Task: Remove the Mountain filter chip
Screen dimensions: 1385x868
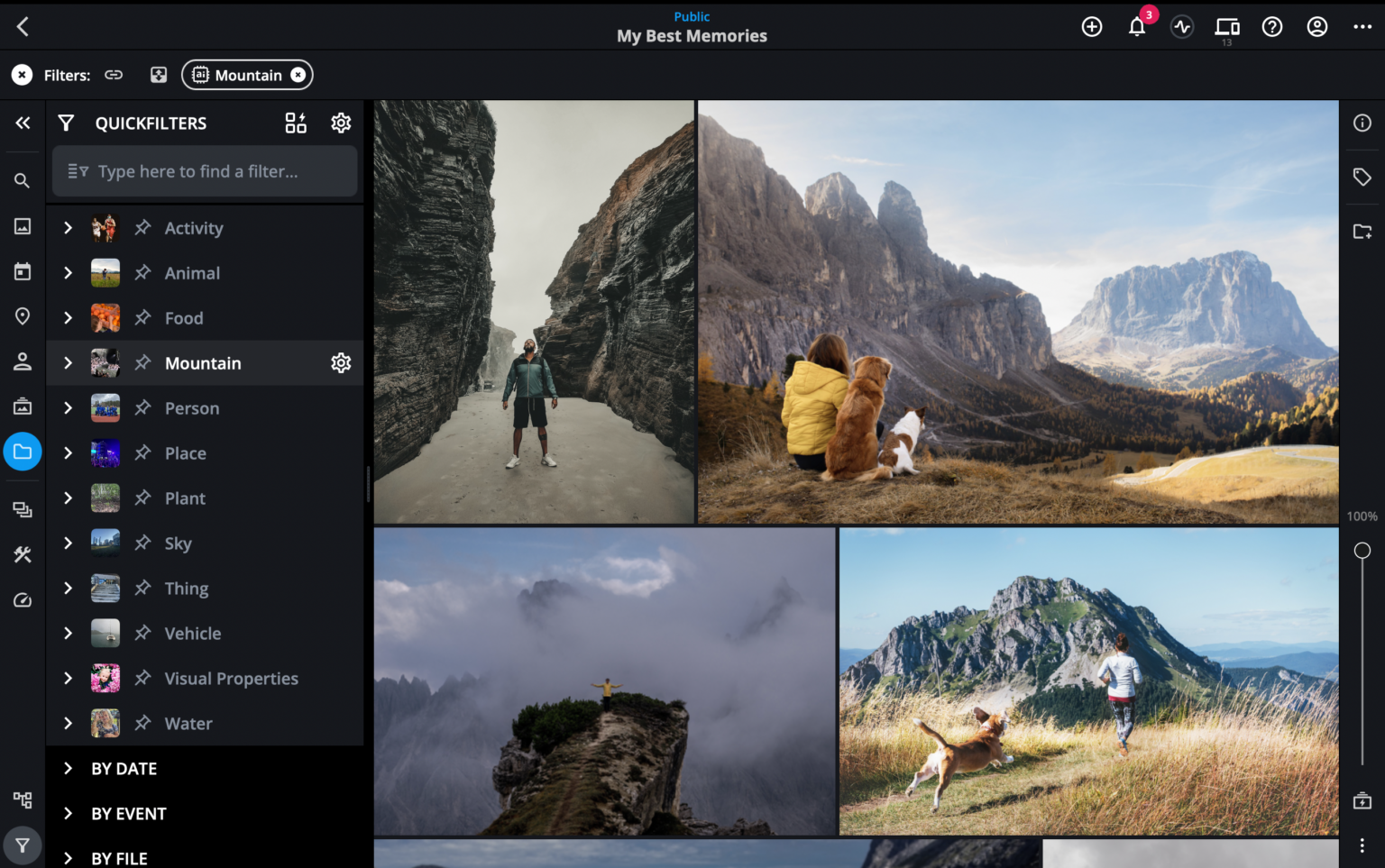Action: coord(298,75)
